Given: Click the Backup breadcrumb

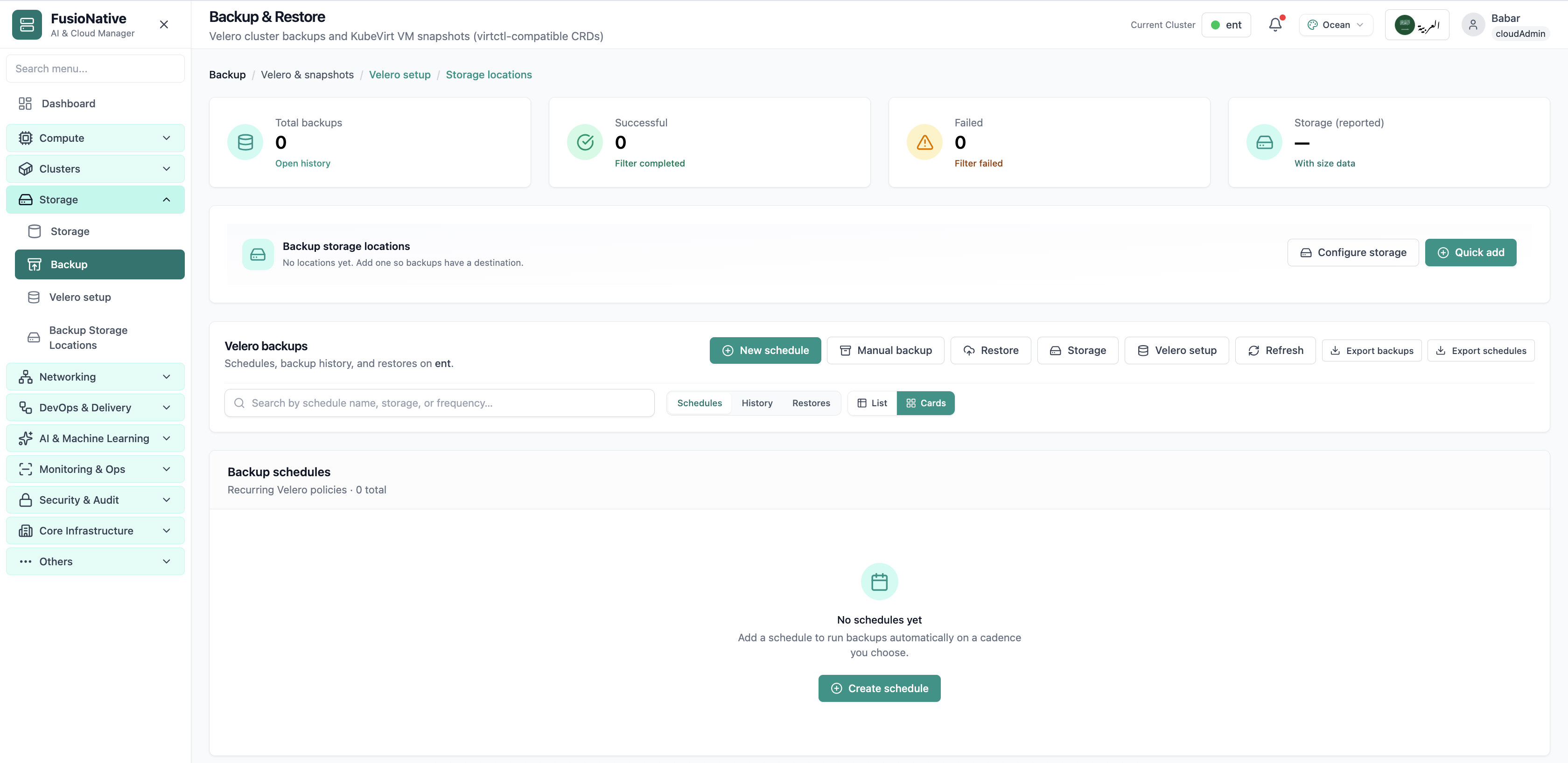Looking at the screenshot, I should tap(228, 75).
